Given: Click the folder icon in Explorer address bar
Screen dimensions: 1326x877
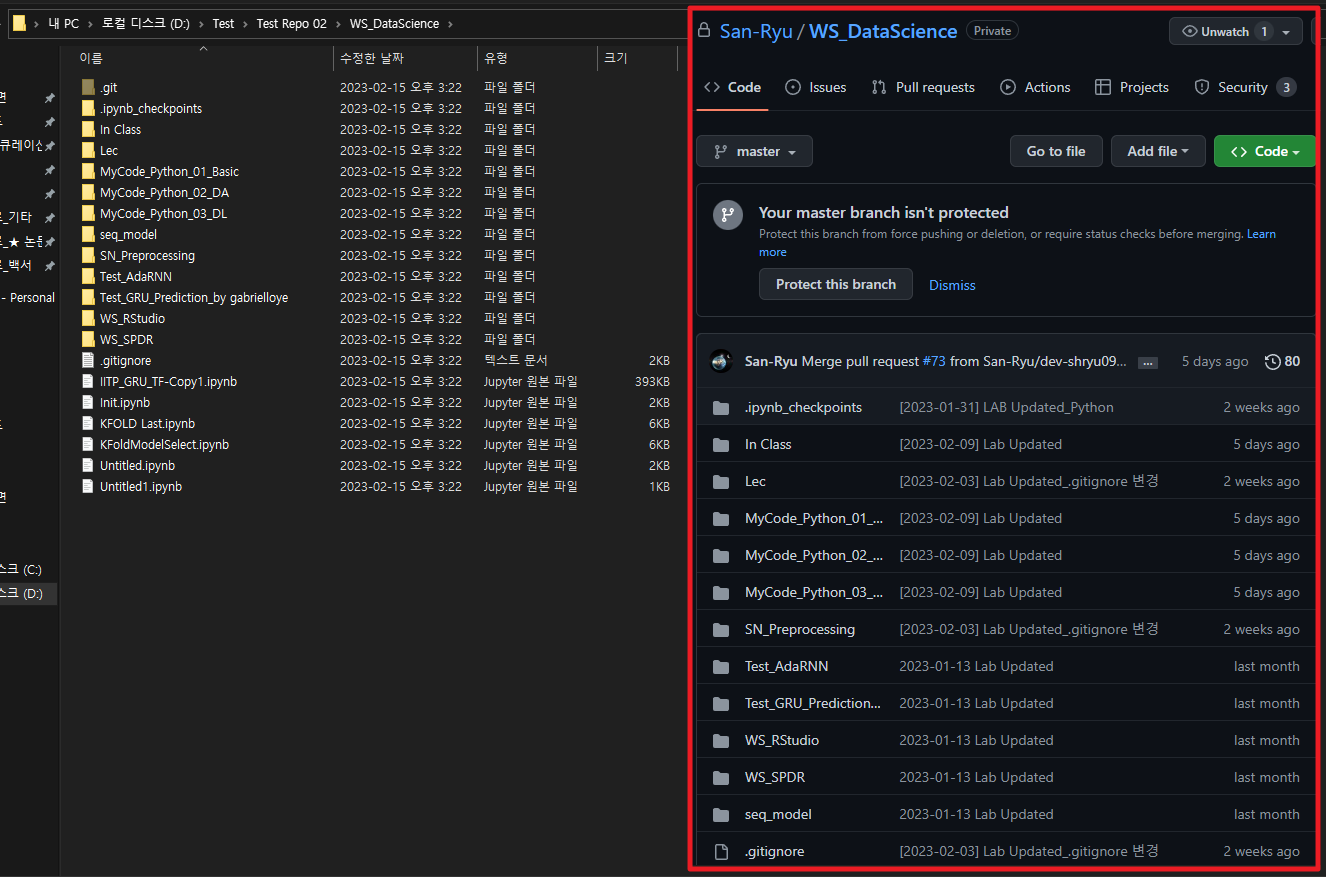Looking at the screenshot, I should tap(19, 23).
